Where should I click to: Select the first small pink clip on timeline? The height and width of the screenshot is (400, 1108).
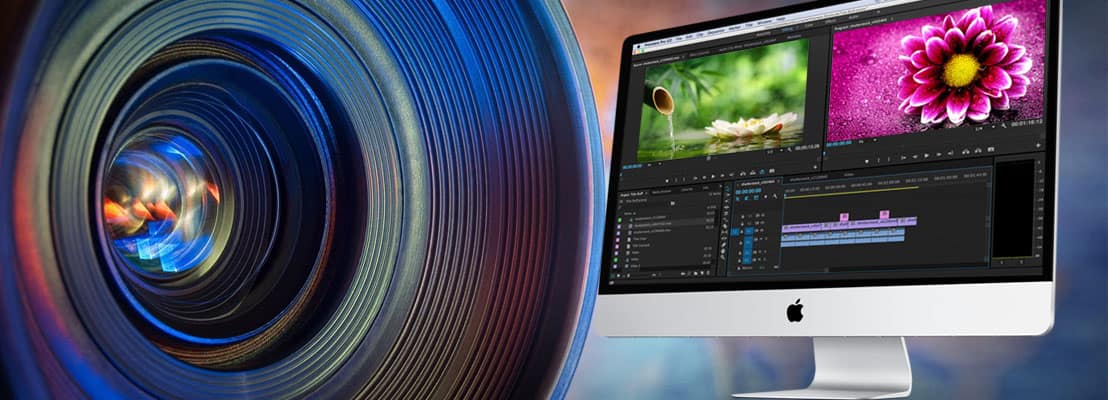[x=844, y=217]
